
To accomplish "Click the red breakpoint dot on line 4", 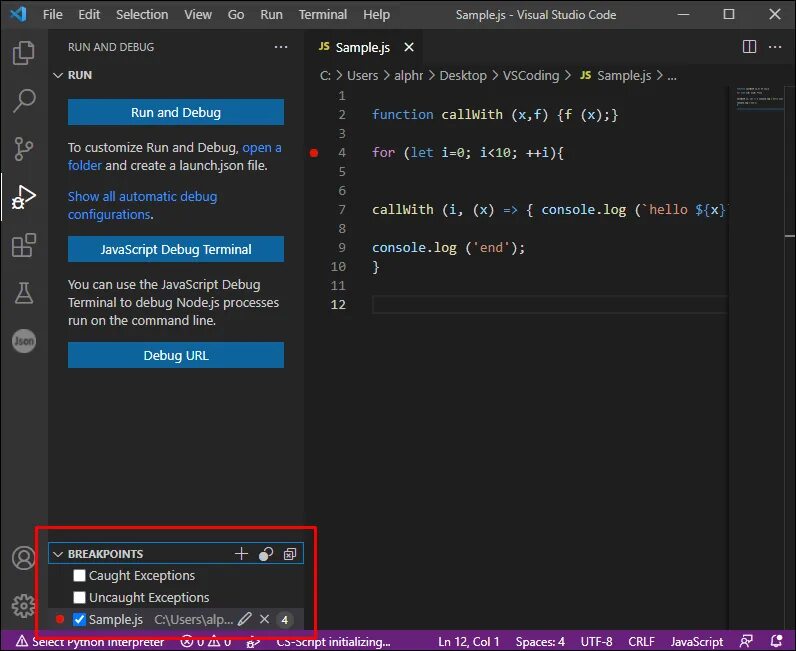I will [x=314, y=153].
